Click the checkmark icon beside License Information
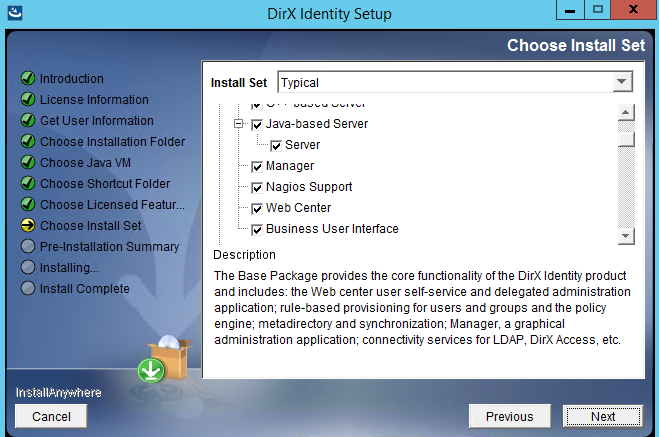The image size is (659, 437). 28,100
